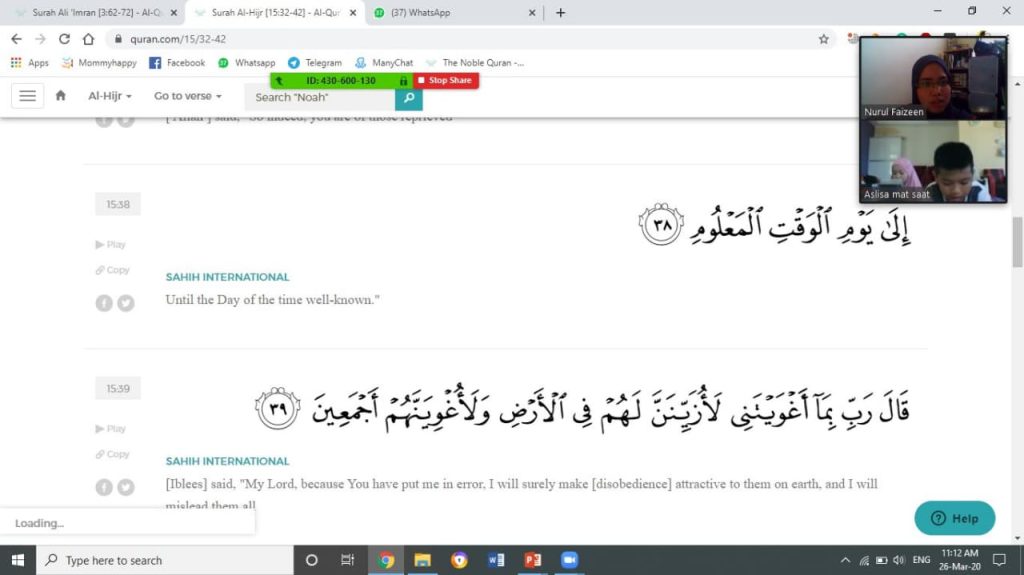The height and width of the screenshot is (575, 1024).
Task: Open Zoom from the Windows taskbar
Action: 570,560
